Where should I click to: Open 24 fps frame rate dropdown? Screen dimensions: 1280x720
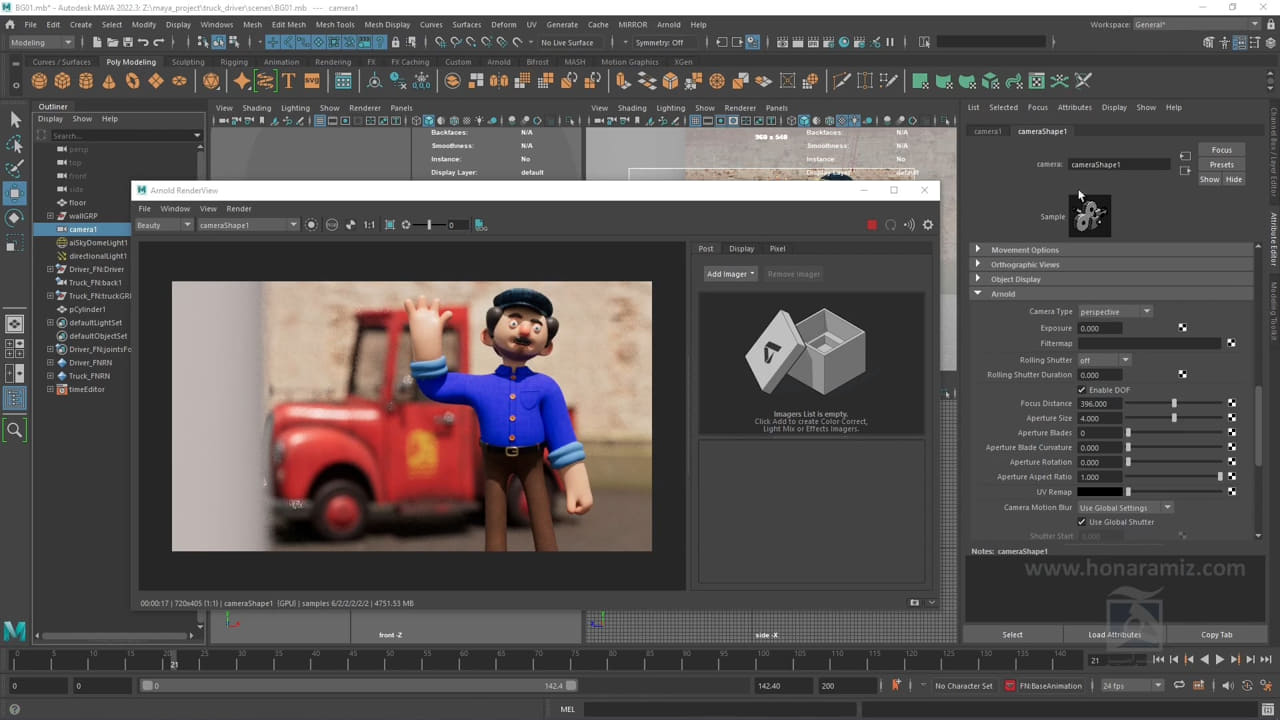click(1131, 686)
